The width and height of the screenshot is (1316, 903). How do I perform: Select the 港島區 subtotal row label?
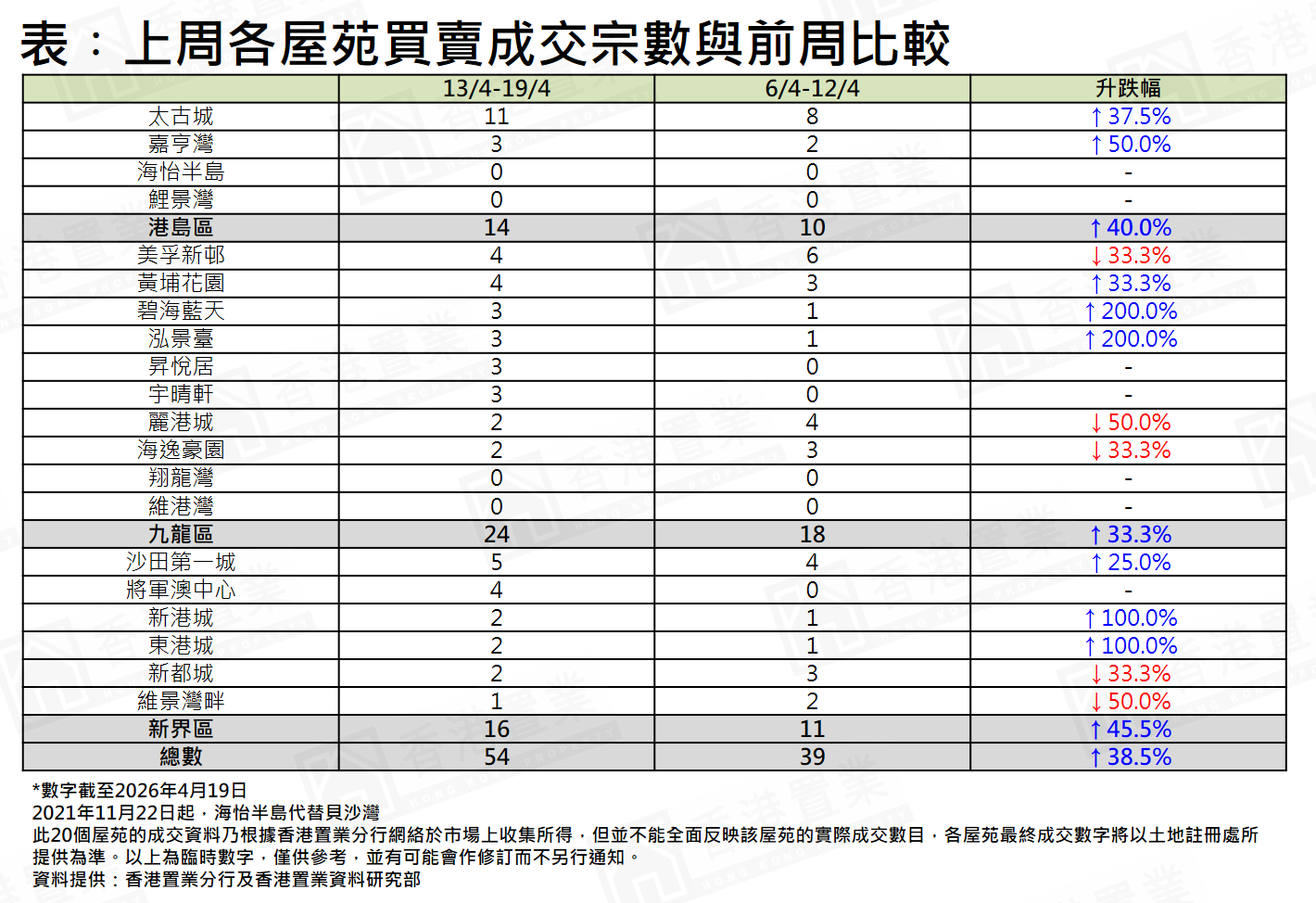pyautogui.click(x=181, y=228)
